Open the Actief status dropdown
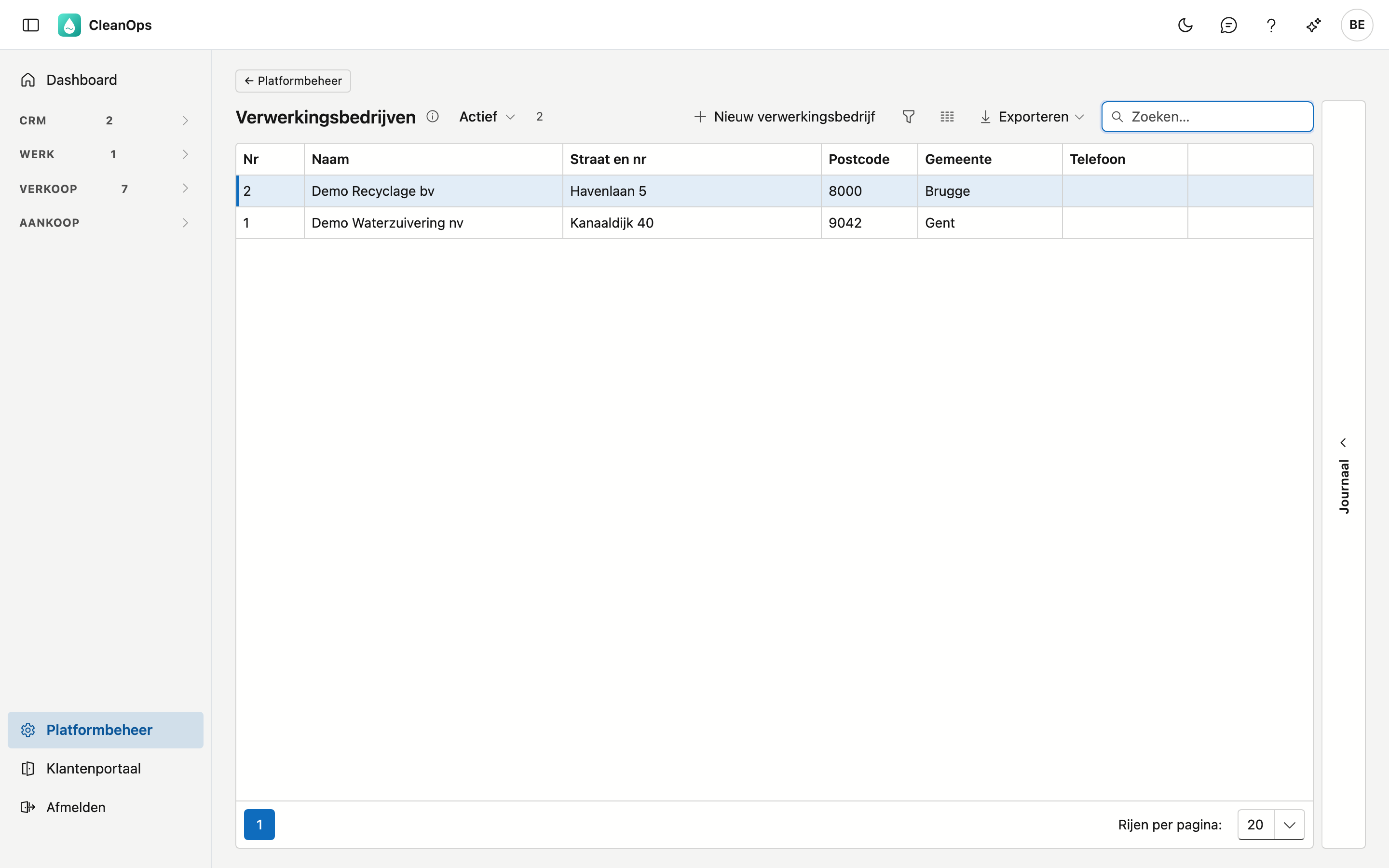Viewport: 1389px width, 868px height. 487,117
